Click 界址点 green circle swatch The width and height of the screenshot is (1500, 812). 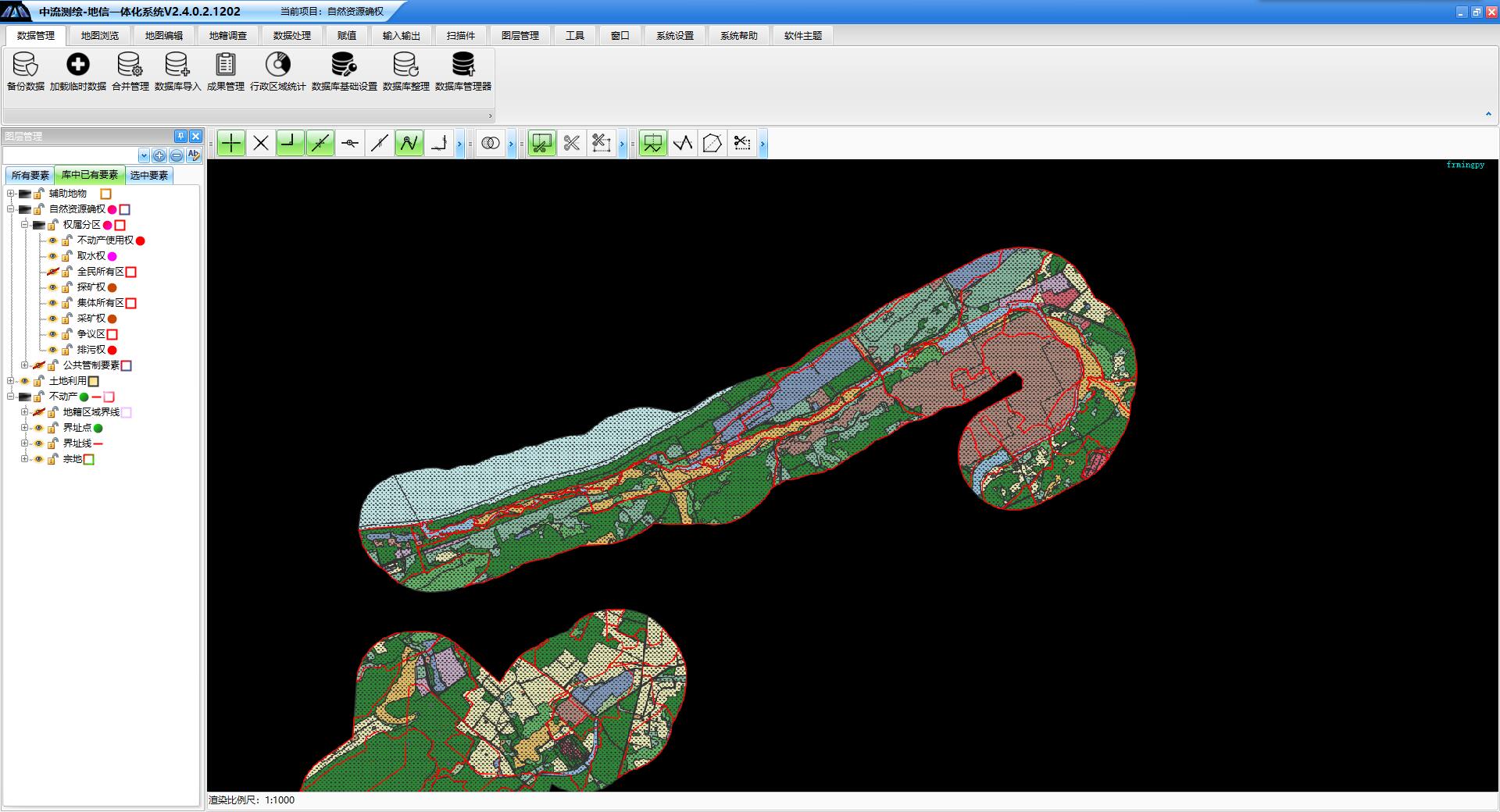coord(98,428)
